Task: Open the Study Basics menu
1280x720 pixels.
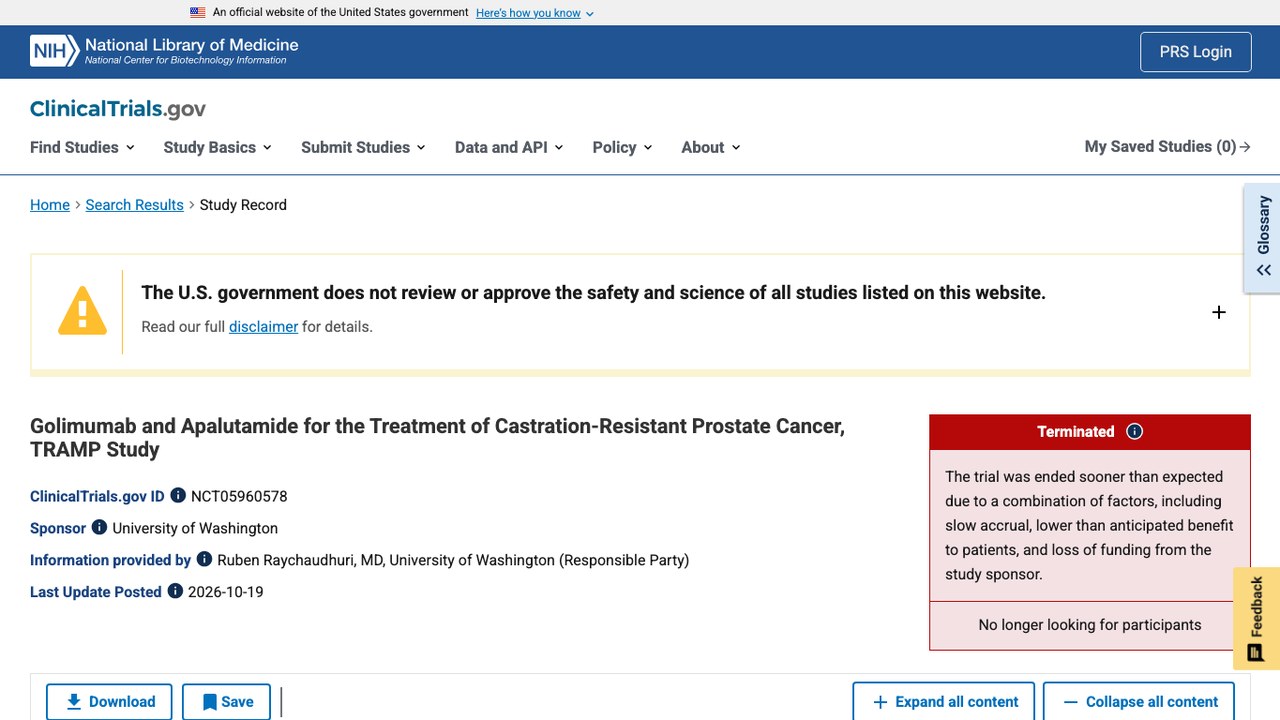Action: point(217,147)
